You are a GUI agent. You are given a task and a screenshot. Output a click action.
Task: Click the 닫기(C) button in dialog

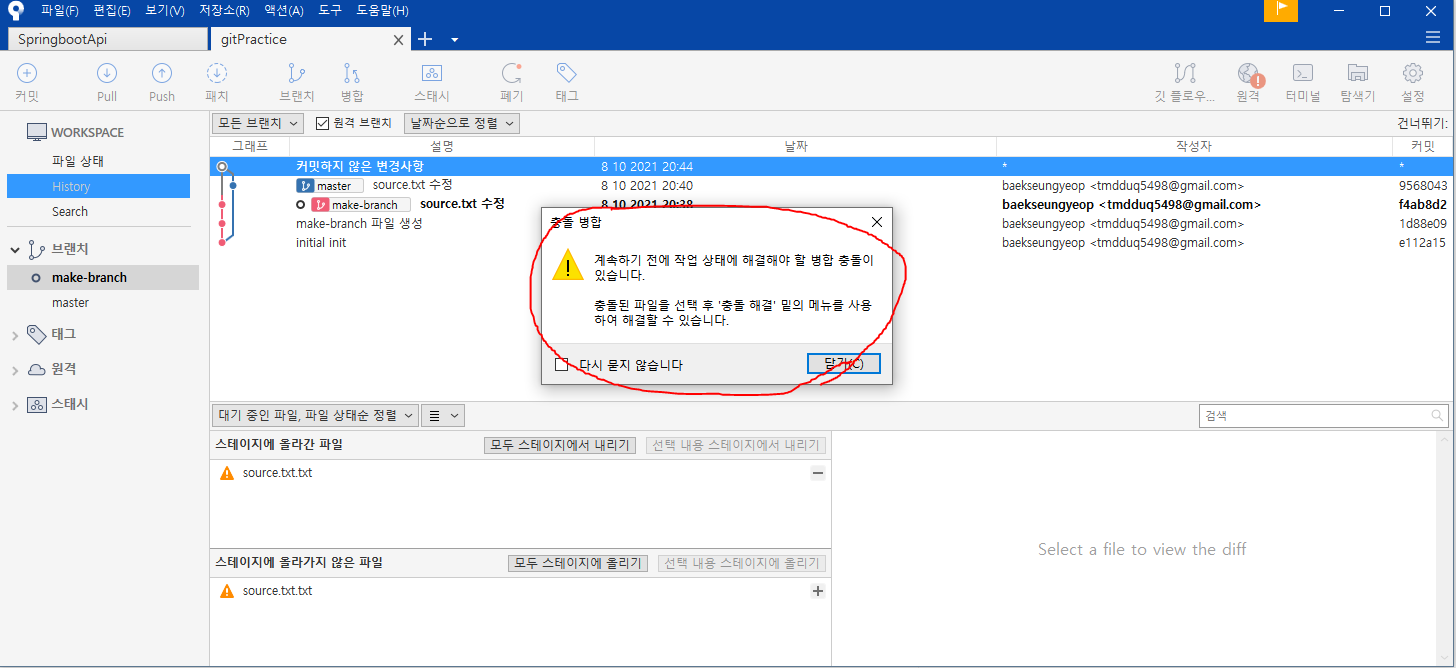pyautogui.click(x=844, y=363)
